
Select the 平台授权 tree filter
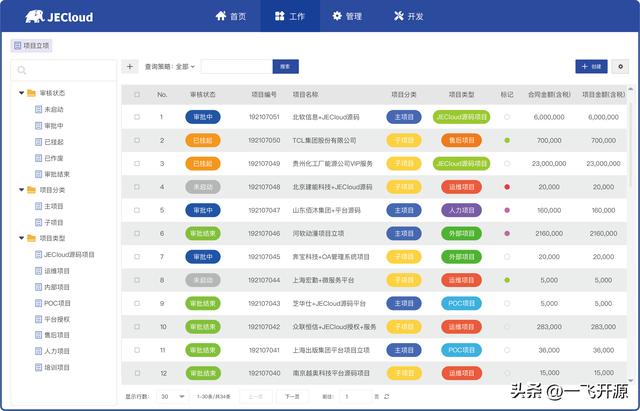coord(57,319)
